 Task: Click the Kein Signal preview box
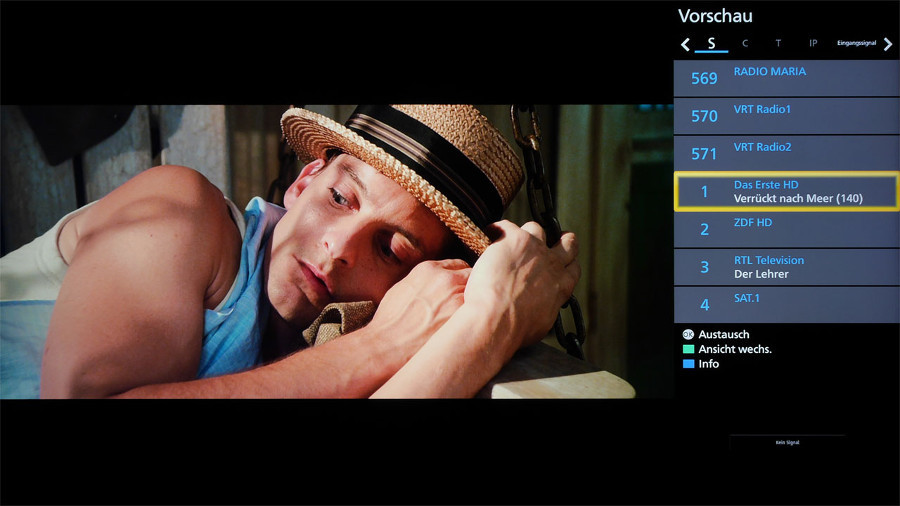click(787, 442)
